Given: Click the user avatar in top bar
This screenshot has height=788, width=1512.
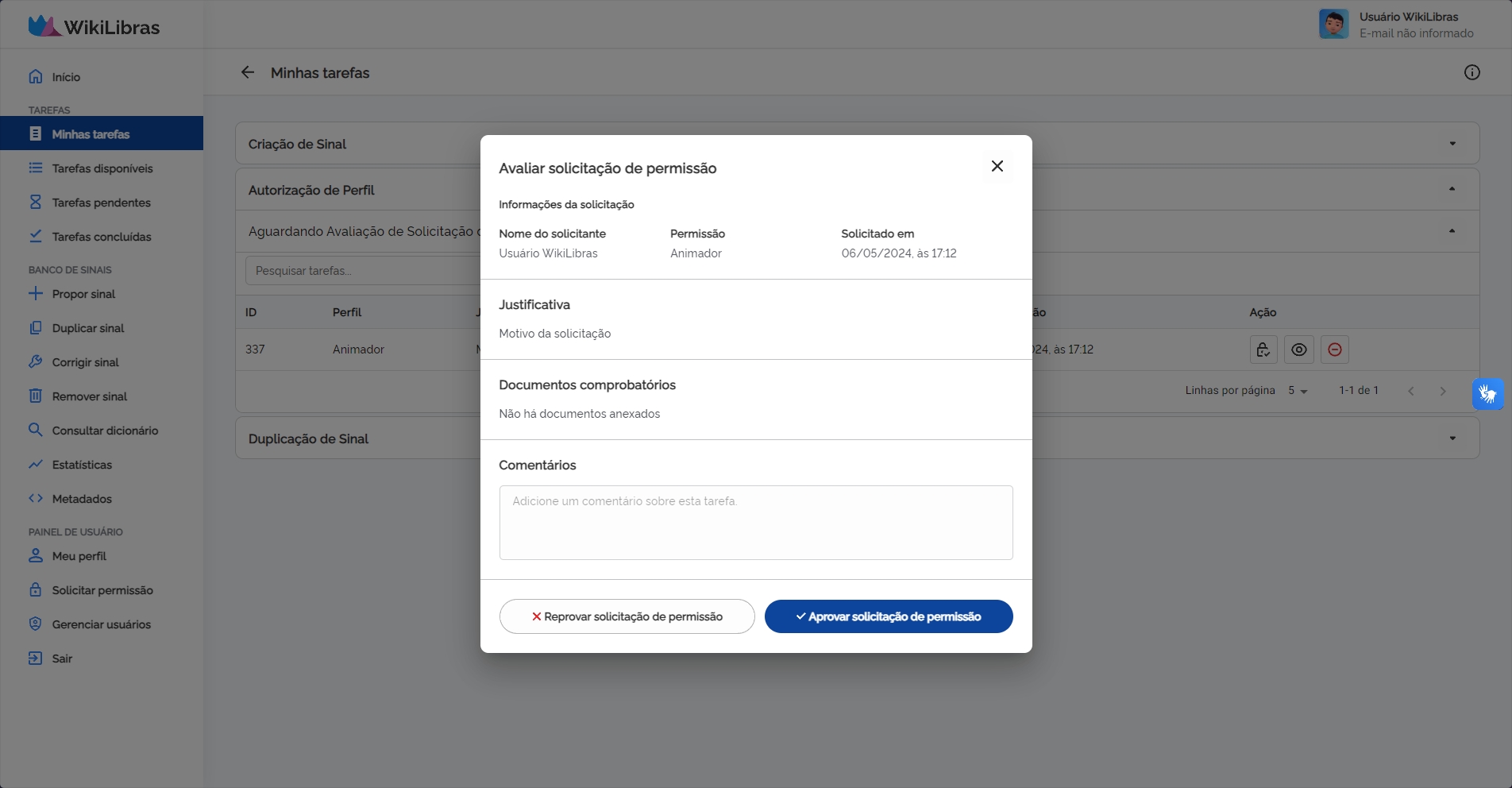Looking at the screenshot, I should click(1333, 24).
